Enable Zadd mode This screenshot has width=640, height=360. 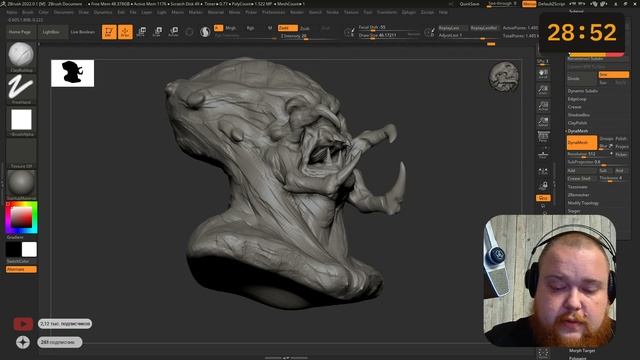click(x=287, y=28)
